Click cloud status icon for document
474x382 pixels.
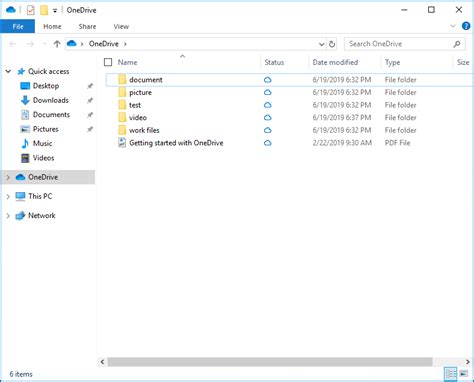click(x=267, y=80)
